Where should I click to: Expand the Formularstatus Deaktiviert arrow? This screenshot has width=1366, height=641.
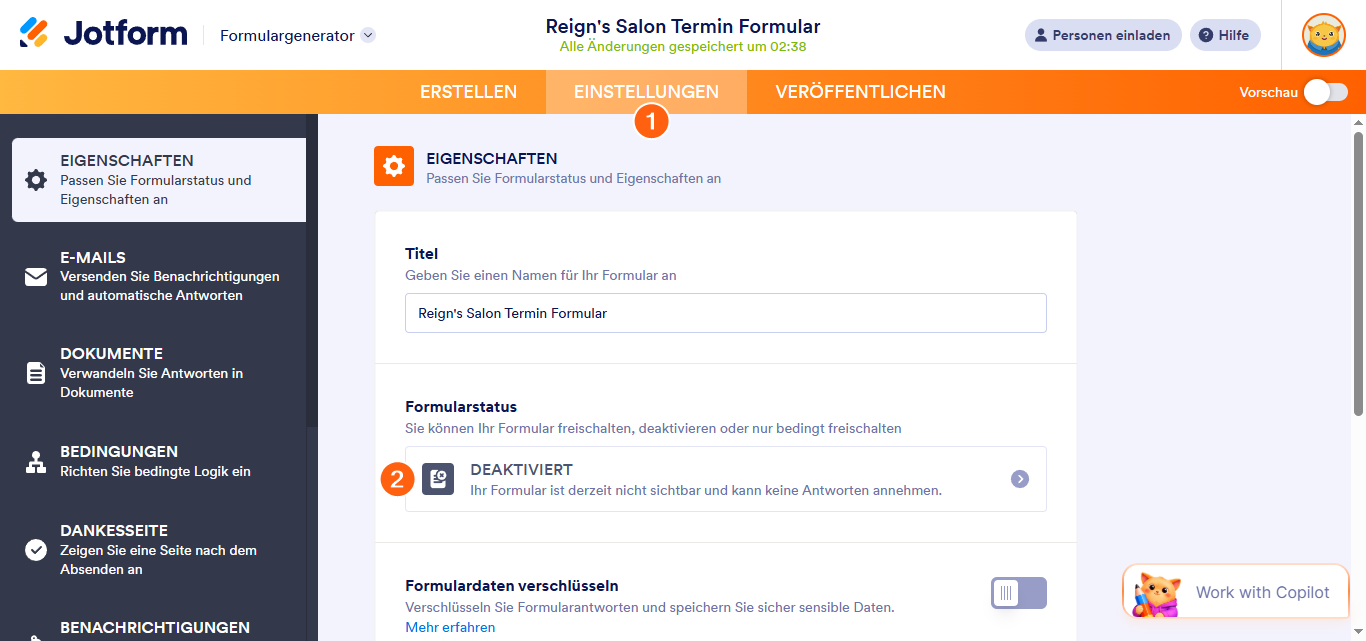tap(1019, 479)
